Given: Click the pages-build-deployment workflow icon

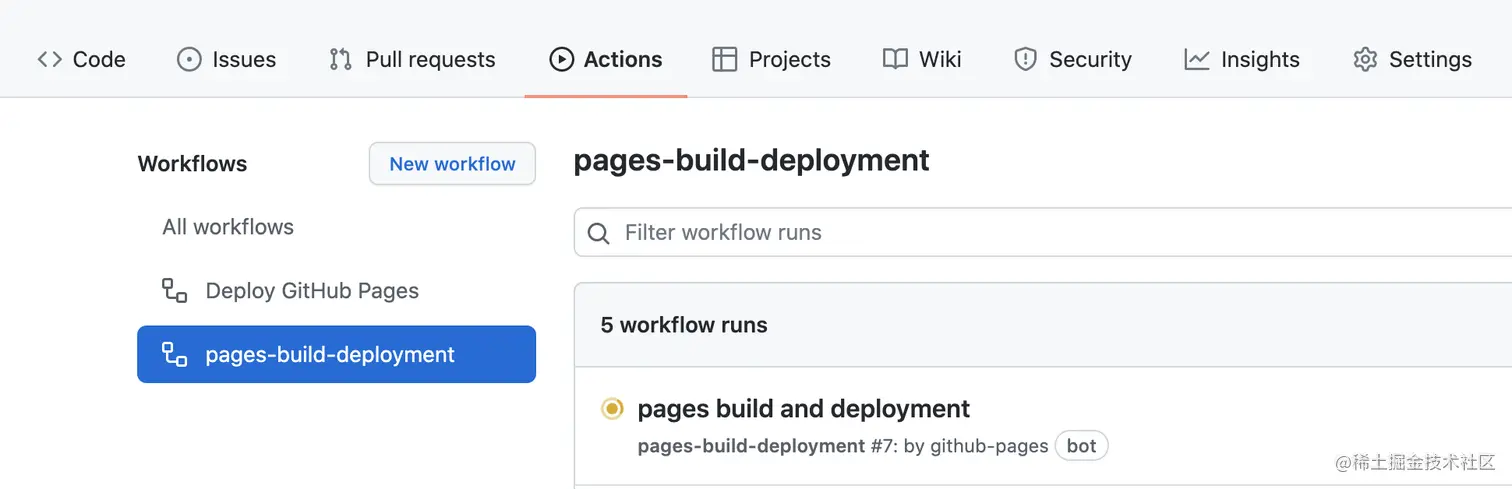Looking at the screenshot, I should (x=175, y=354).
